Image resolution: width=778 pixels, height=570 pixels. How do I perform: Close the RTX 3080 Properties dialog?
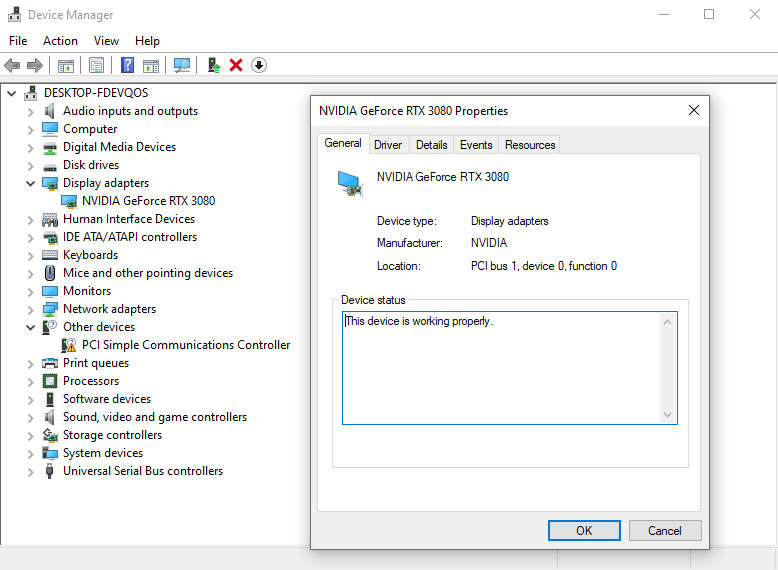point(694,110)
